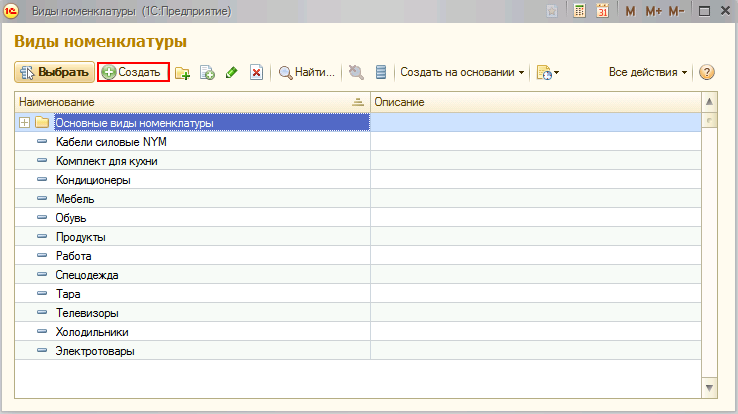Open the calendar icon in title bar
This screenshot has height=414, width=738.
click(603, 11)
